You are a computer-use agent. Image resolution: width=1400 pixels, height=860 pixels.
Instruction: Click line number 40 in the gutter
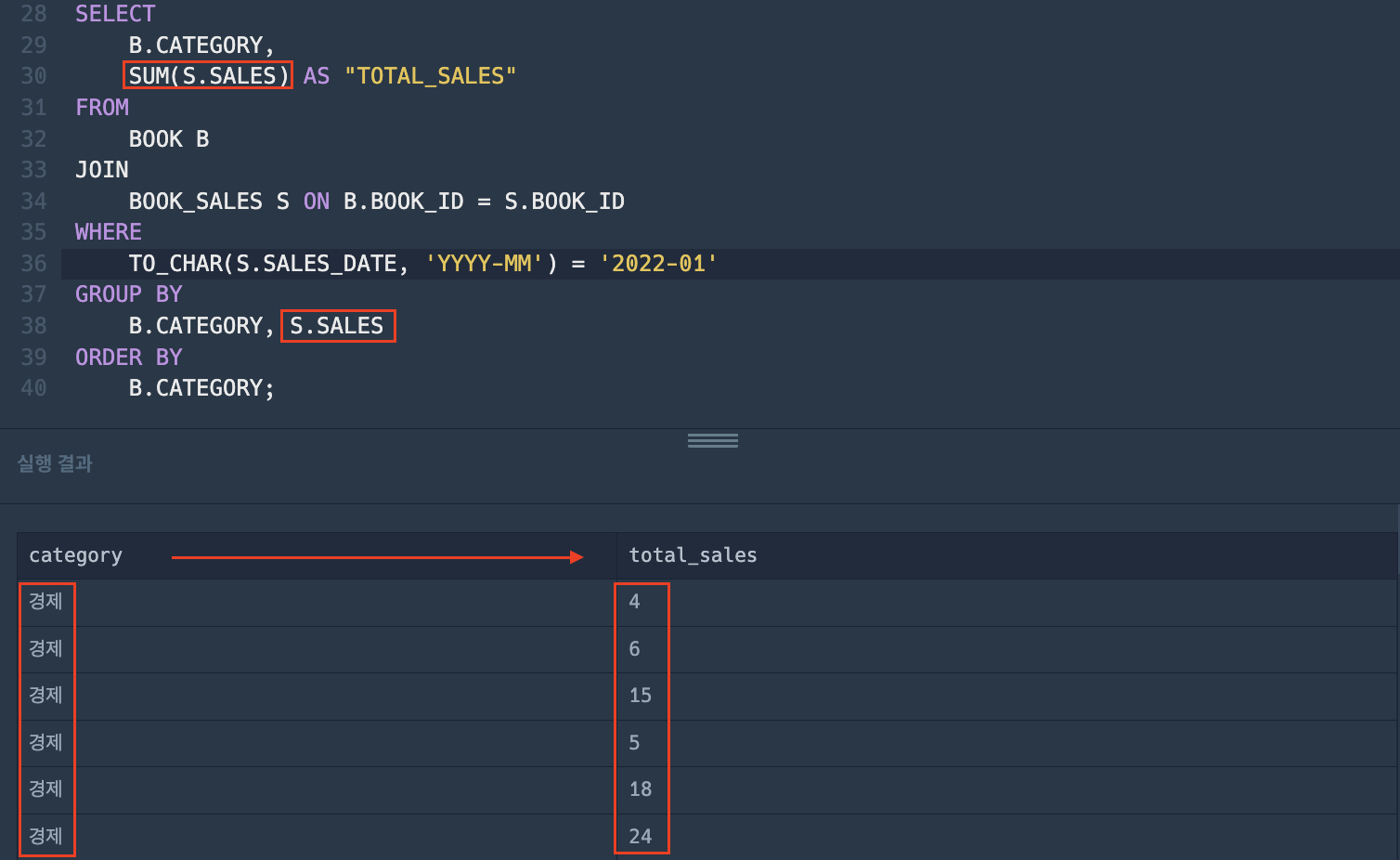(33, 388)
